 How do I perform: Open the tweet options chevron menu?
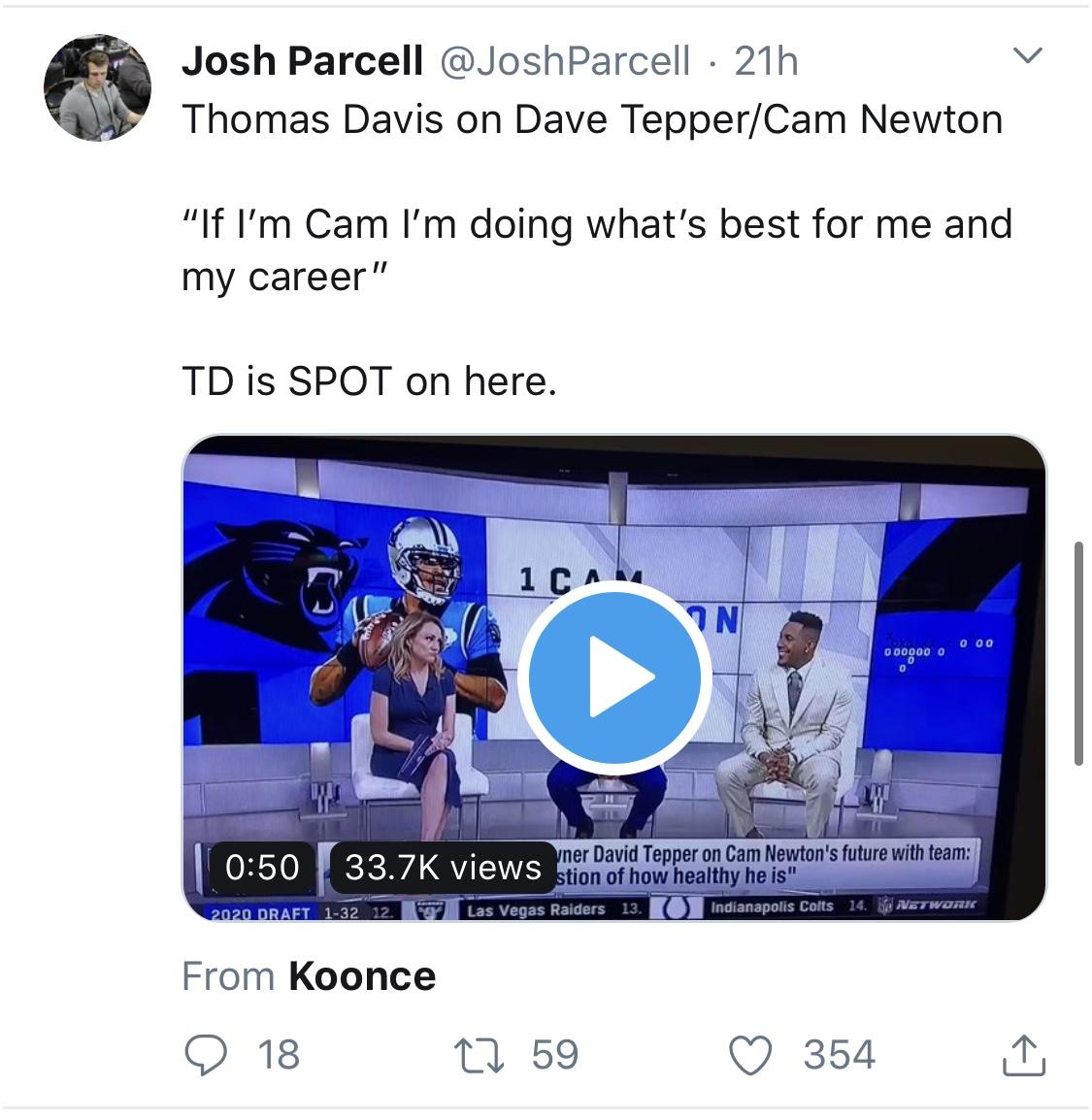(1028, 55)
